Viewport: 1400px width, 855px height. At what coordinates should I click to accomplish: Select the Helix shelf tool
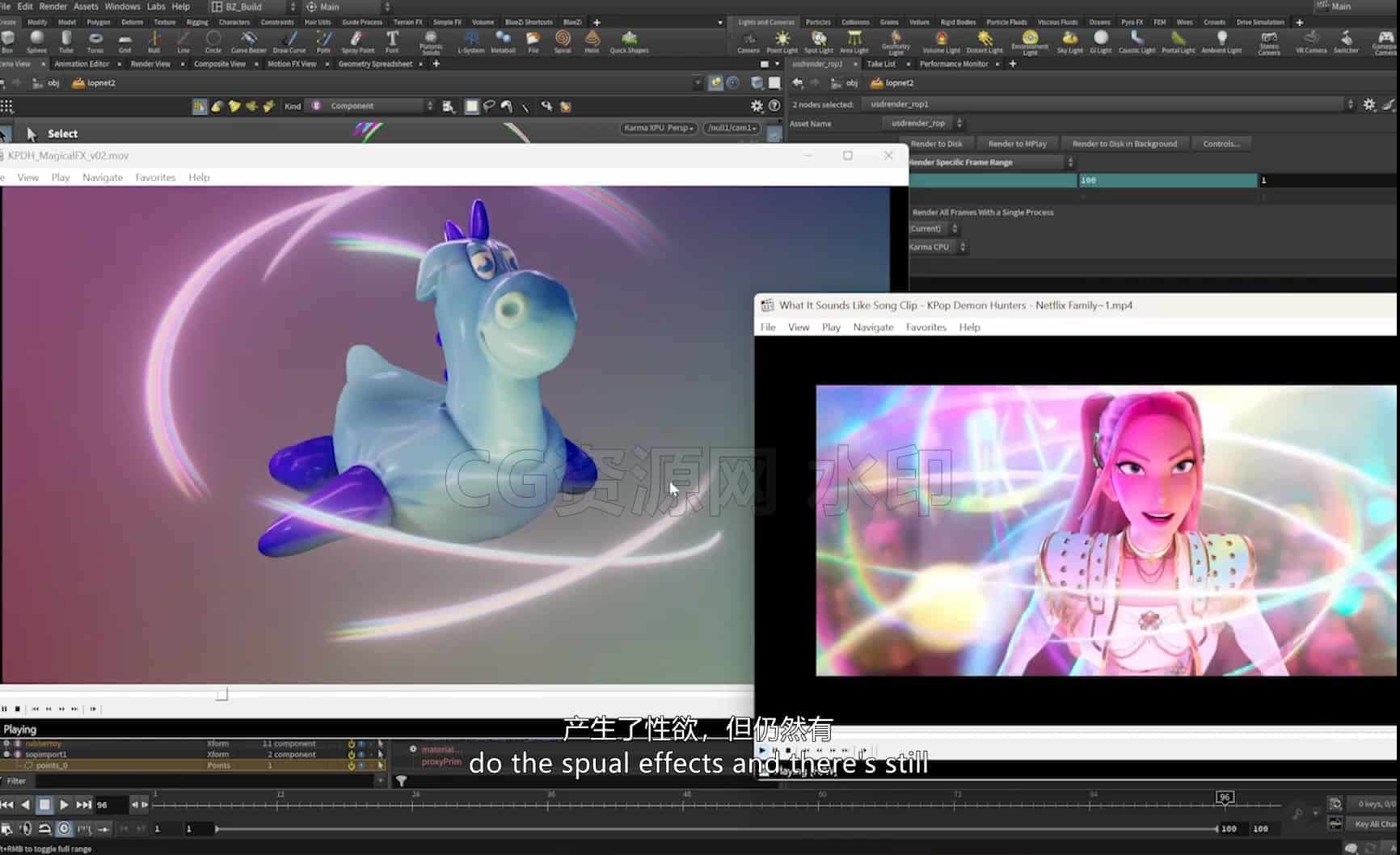point(592,41)
